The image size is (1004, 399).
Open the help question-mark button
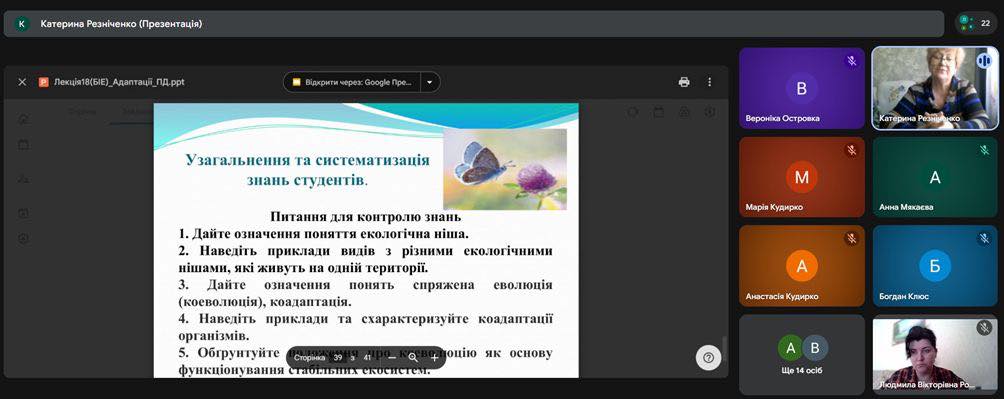708,358
